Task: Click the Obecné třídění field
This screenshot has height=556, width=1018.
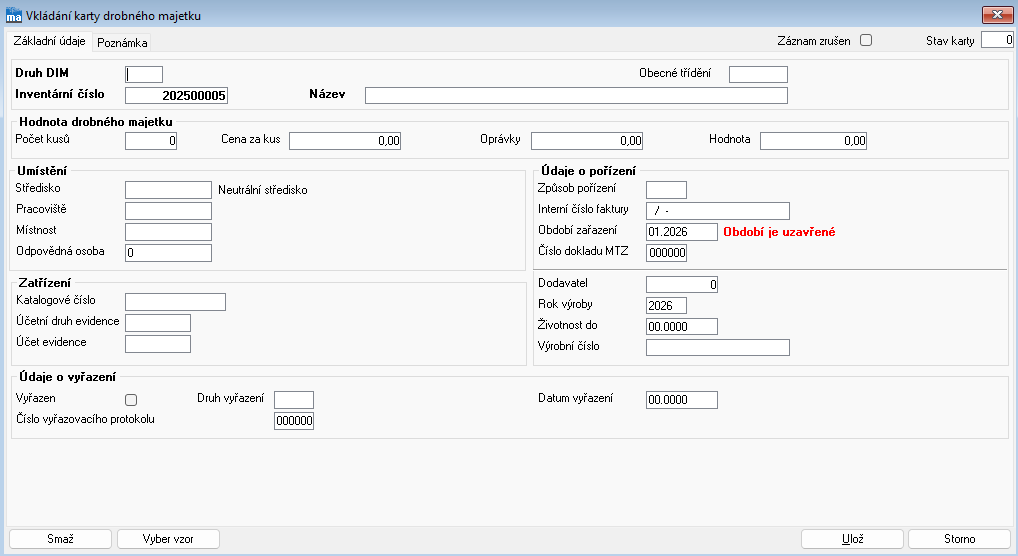Action: point(758,75)
